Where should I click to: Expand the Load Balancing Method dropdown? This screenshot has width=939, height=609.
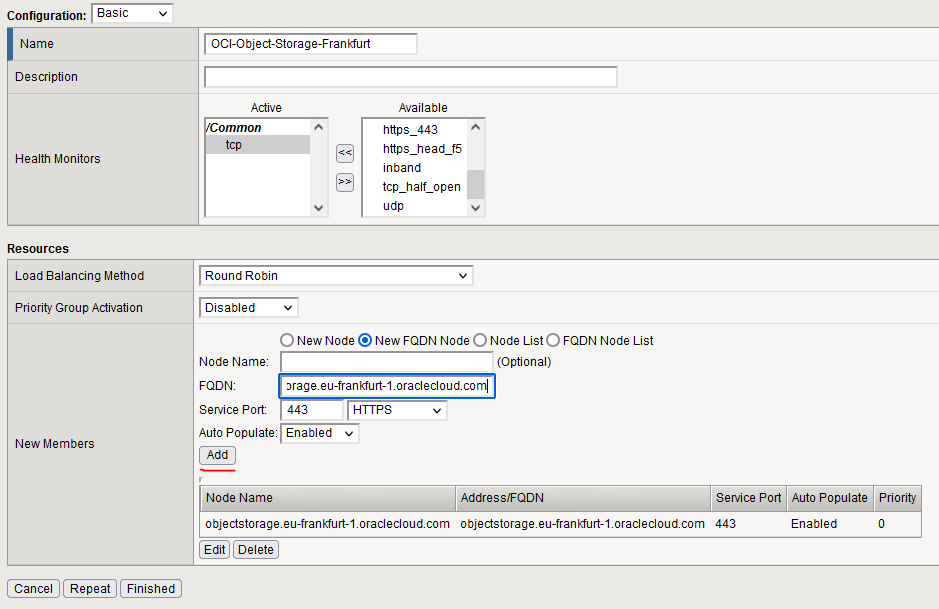(336, 276)
